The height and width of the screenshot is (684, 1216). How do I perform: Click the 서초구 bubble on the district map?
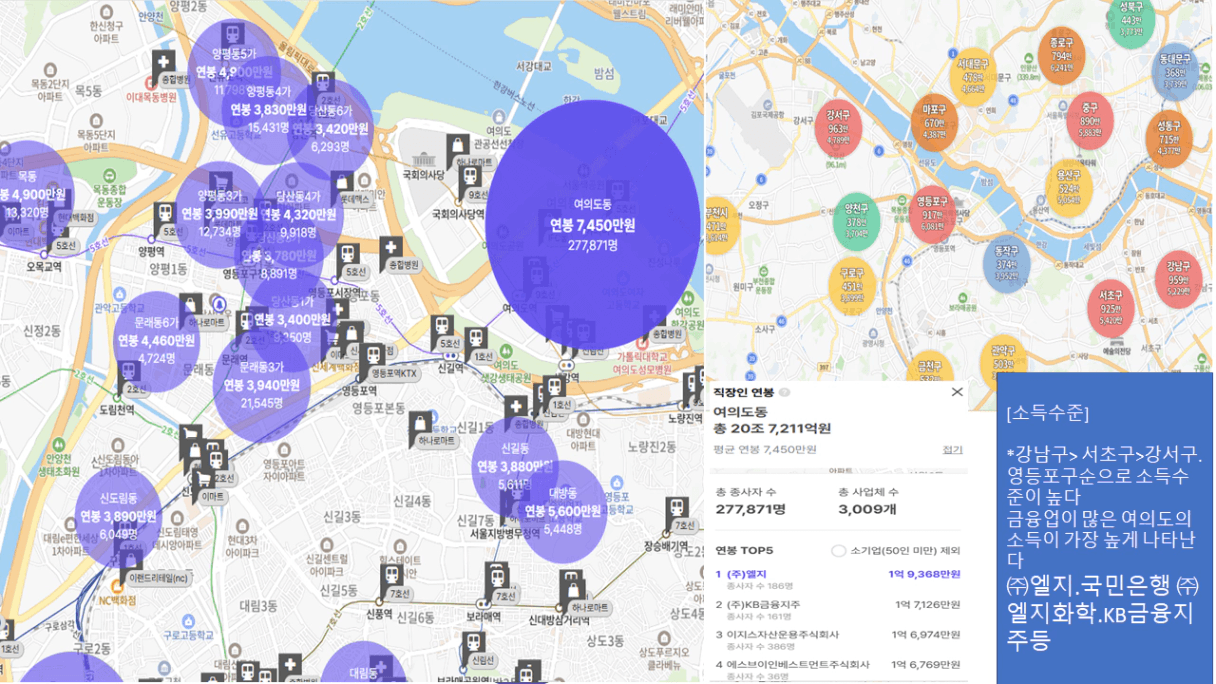(x=1110, y=307)
